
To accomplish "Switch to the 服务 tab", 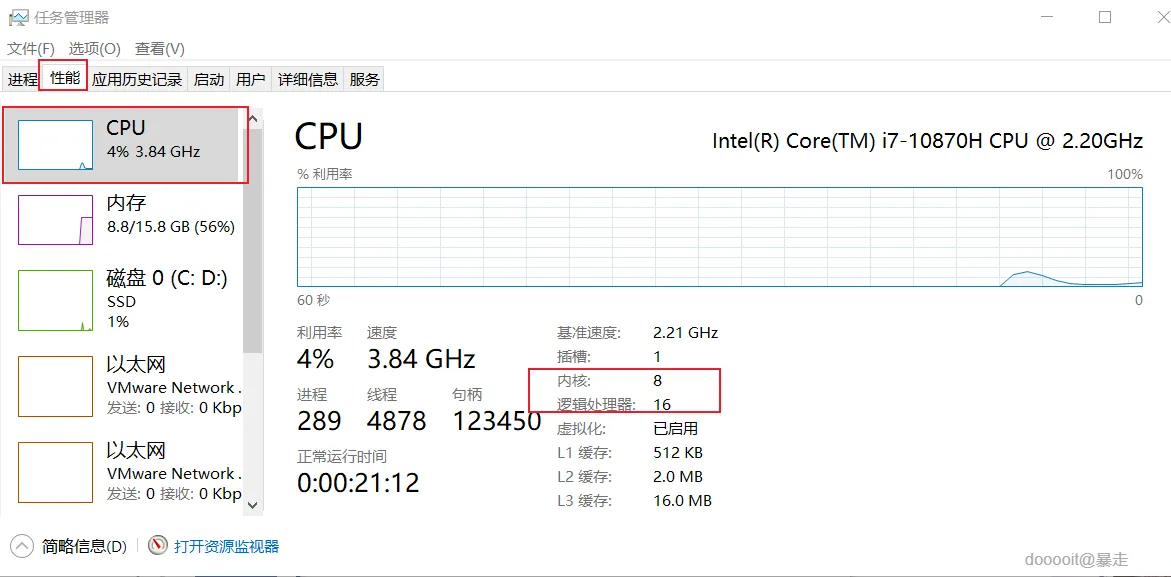I will tap(365, 79).
